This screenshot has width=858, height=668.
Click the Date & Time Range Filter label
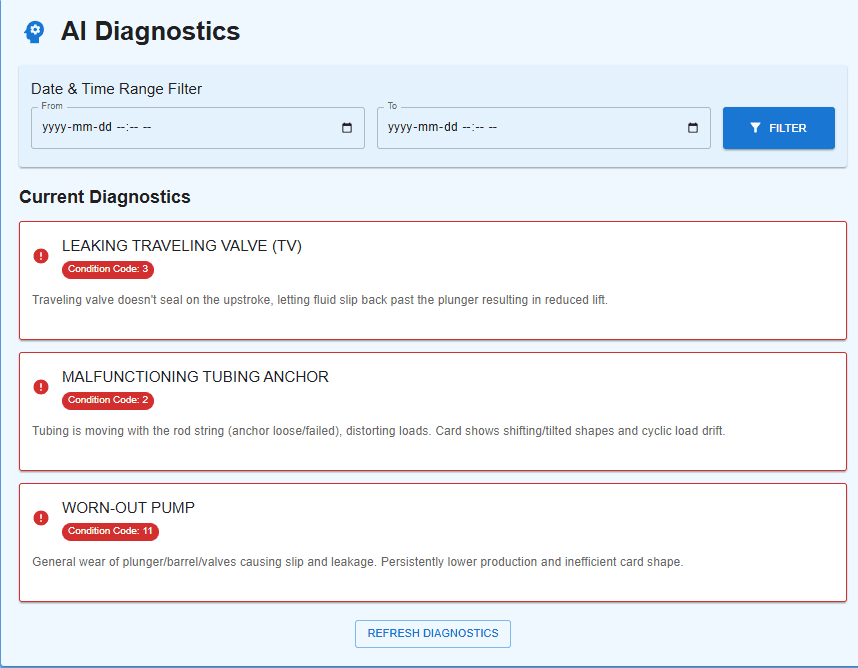(x=116, y=89)
